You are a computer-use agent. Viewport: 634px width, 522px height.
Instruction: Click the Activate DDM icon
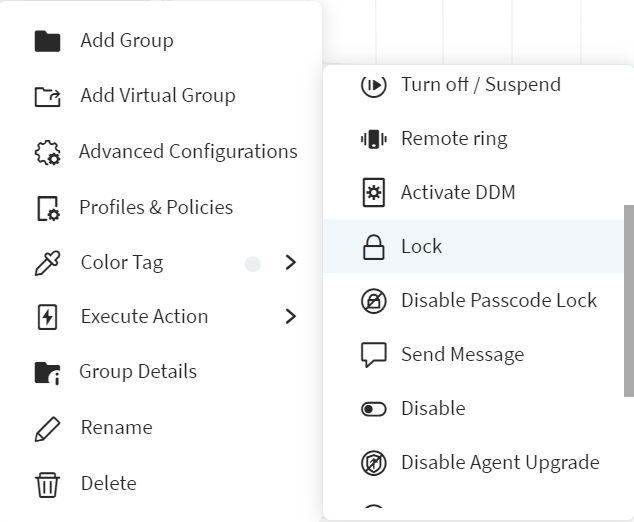(373, 193)
